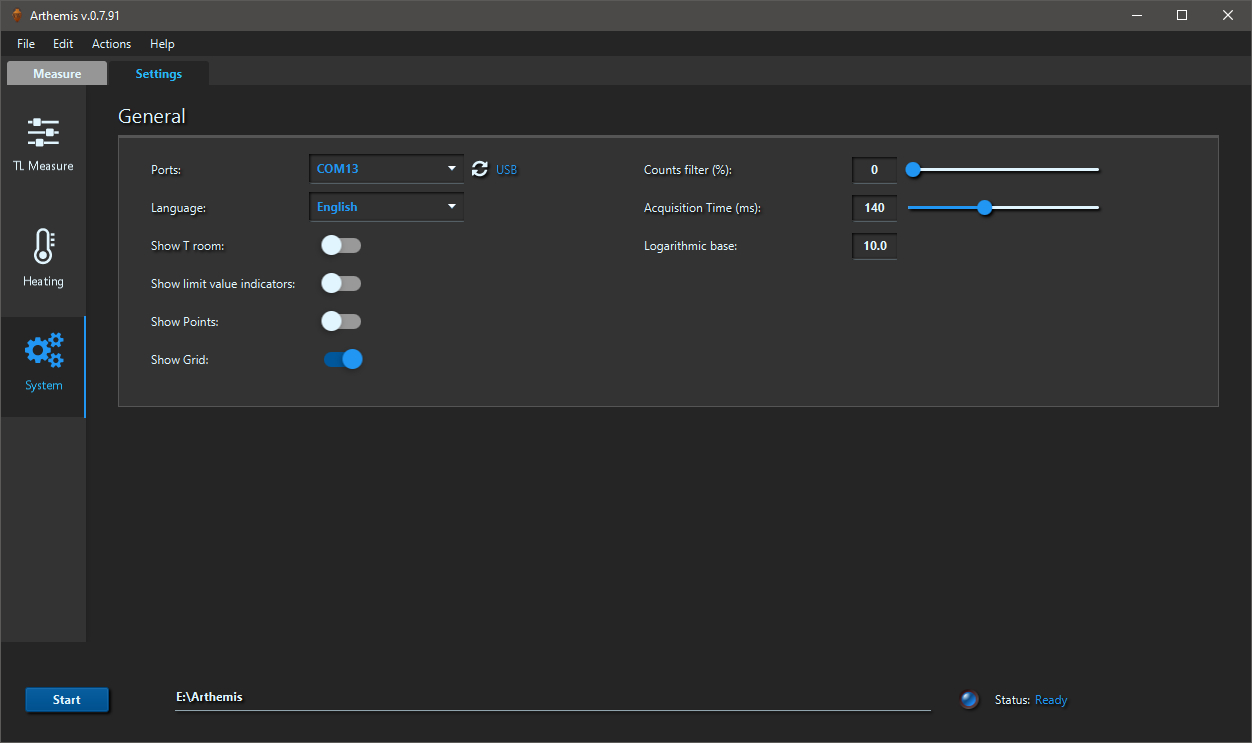Open the Ports COM13 dropdown
Viewport: 1252px width, 743px height.
pos(387,169)
